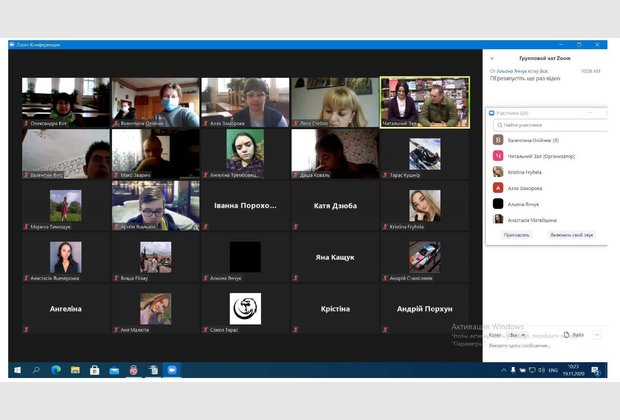The height and width of the screenshot is (420, 620).
Task: Select Тарас Кушнір profile picture tile
Action: point(425,154)
